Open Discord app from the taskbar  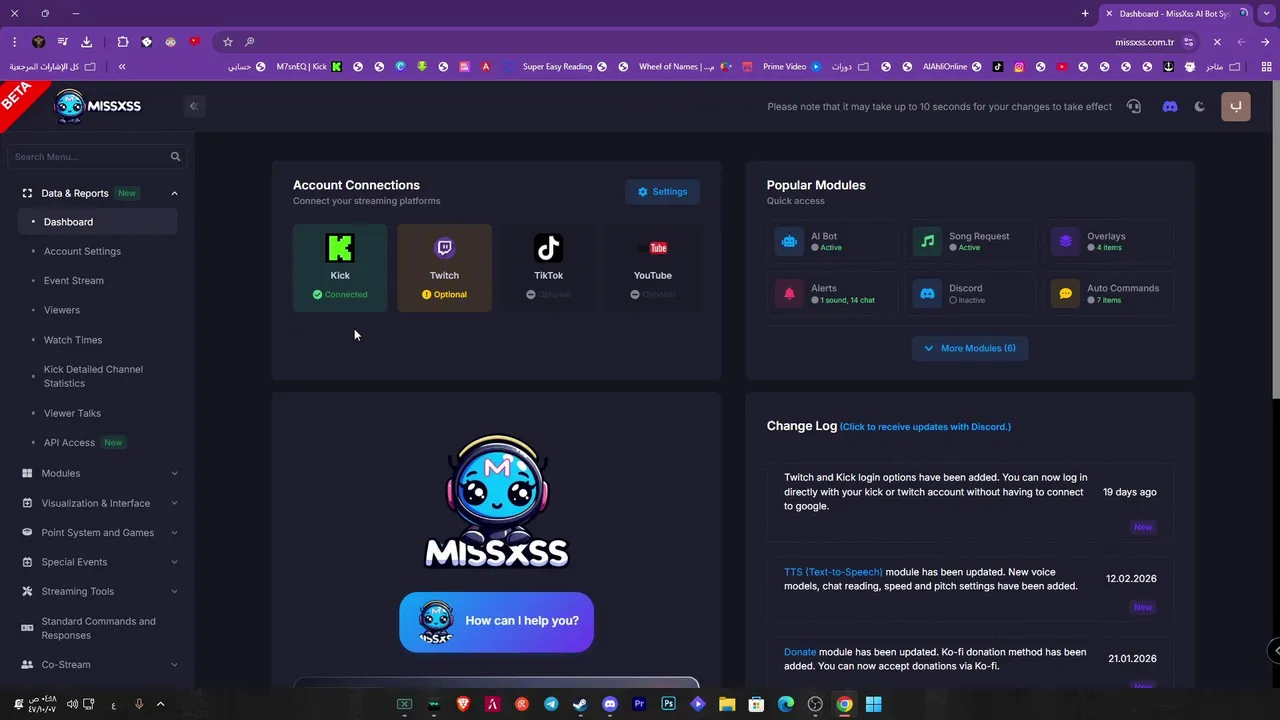(610, 704)
